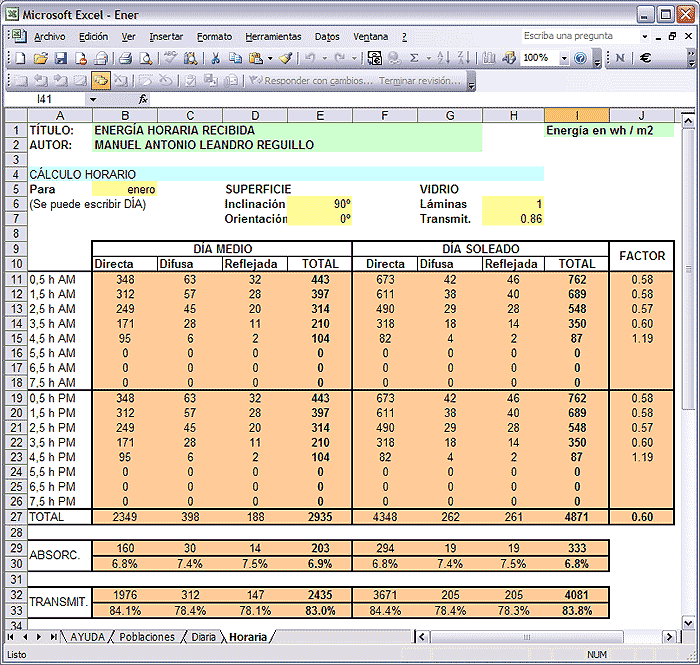Switch to the AYUDA sheet tab
The height and width of the screenshot is (665, 700).
click(87, 637)
